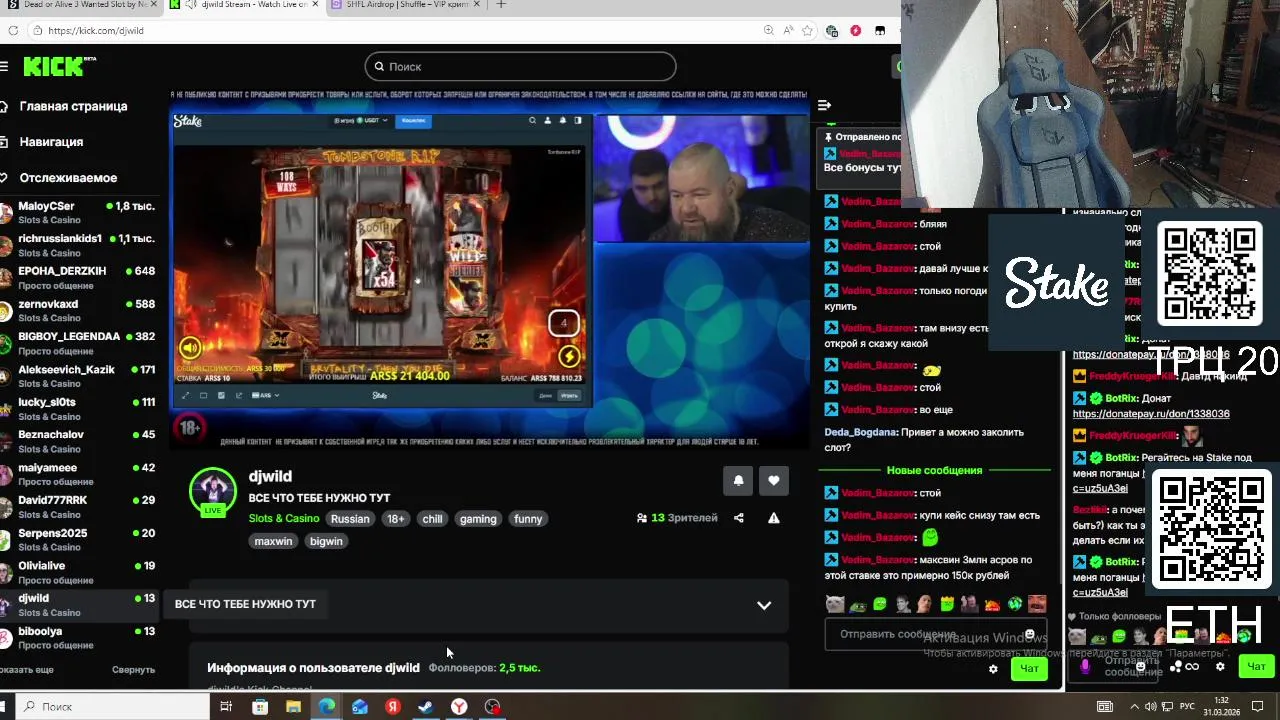Click the purple microphone icon
This screenshot has width=1280, height=720.
1085,665
